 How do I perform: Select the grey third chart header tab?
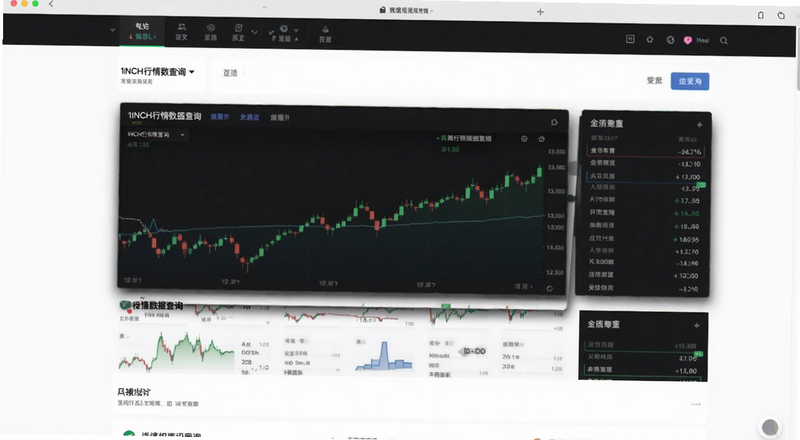[280, 117]
